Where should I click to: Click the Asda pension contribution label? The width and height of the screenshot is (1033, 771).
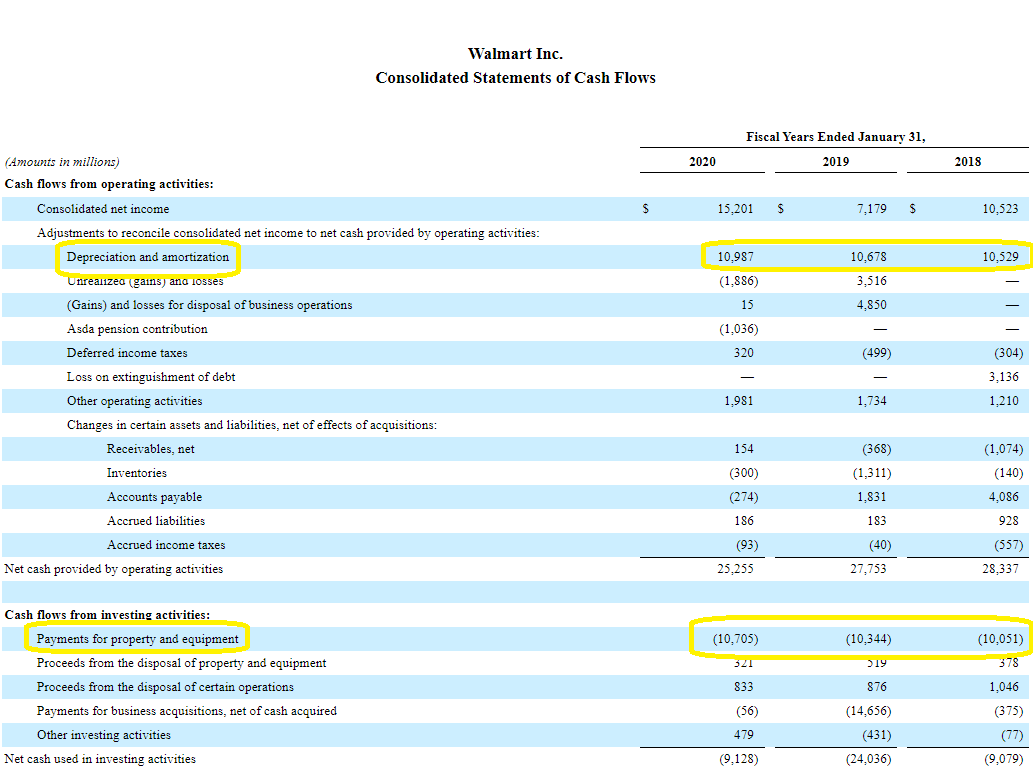[137, 329]
